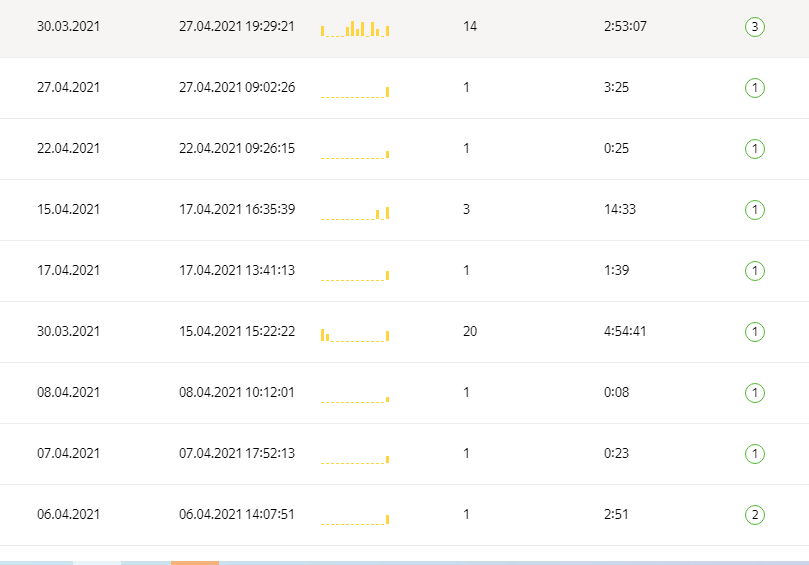The height and width of the screenshot is (565, 809).
Task: Open the activity sparkline for 15.04.2021 15:22:22
Action: click(355, 335)
